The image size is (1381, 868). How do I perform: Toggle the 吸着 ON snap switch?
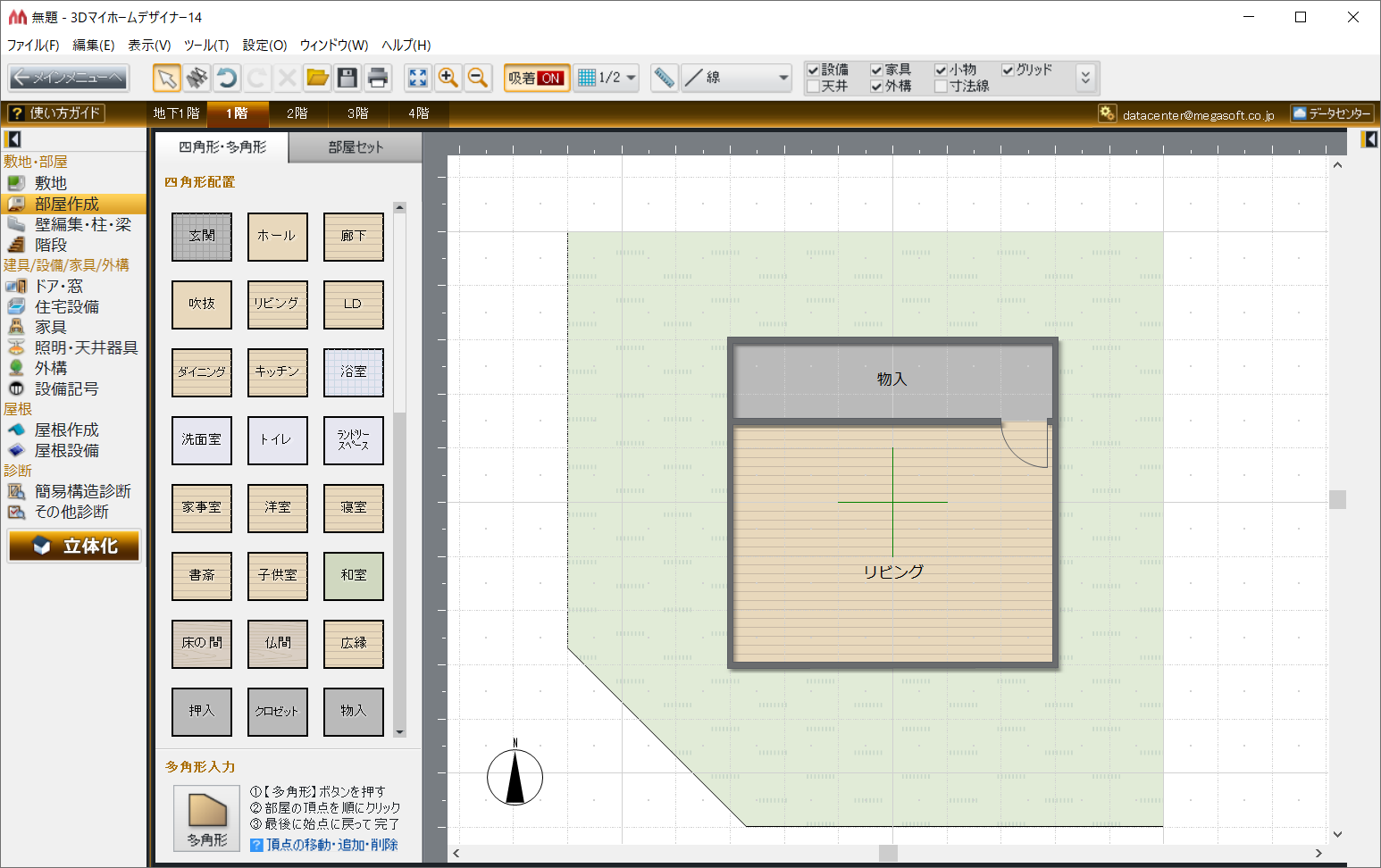tap(536, 79)
